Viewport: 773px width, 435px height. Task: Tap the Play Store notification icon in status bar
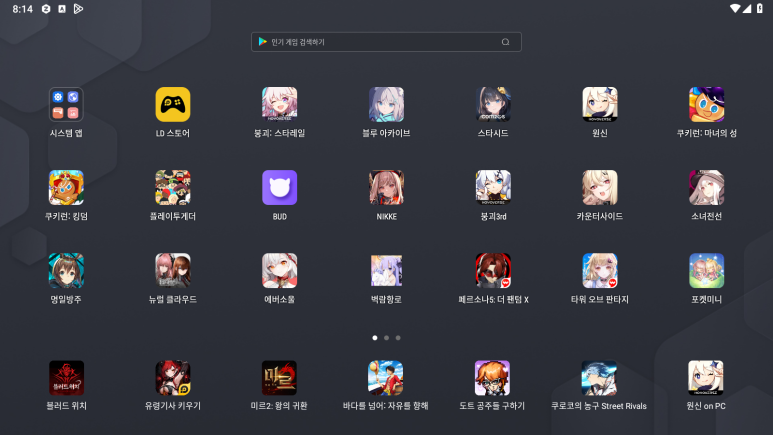[x=78, y=9]
